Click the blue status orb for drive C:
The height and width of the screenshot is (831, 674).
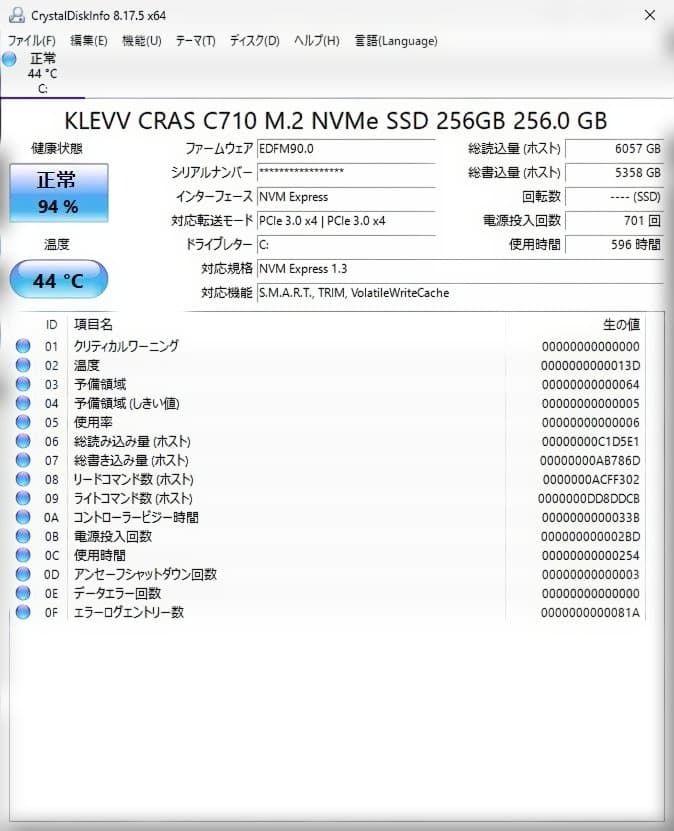(x=9, y=59)
